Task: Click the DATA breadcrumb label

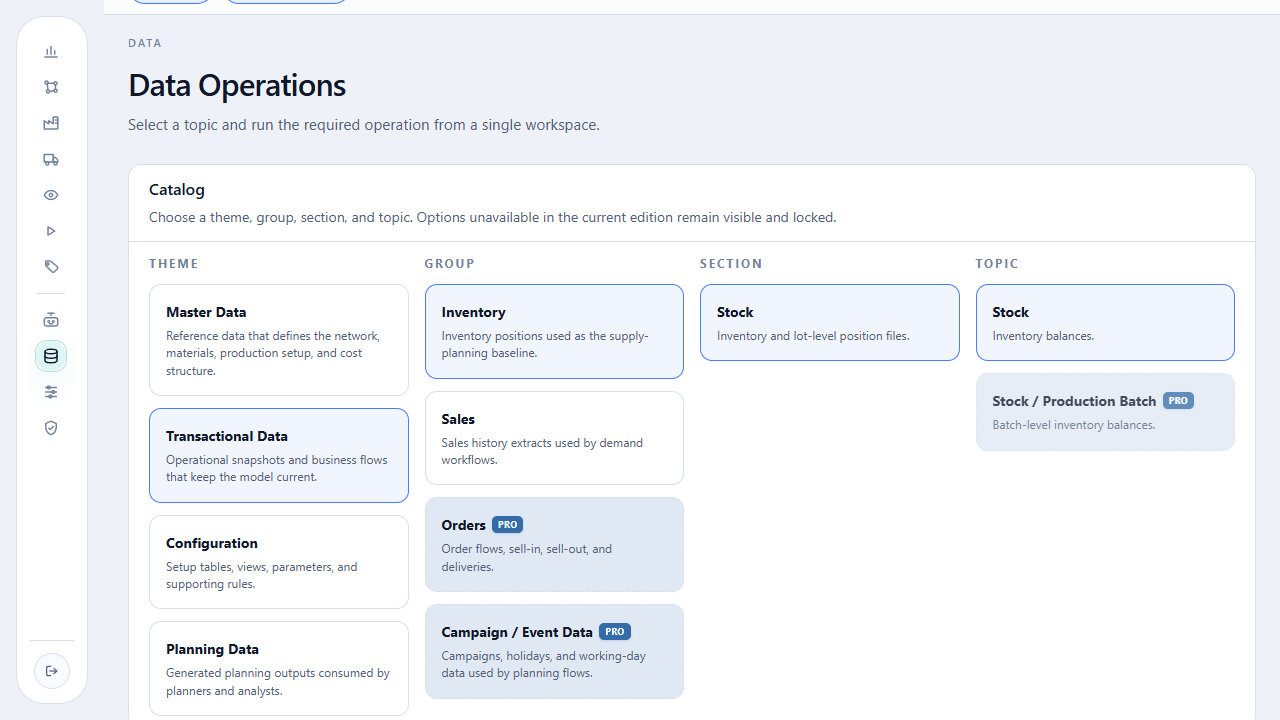Action: [145, 43]
